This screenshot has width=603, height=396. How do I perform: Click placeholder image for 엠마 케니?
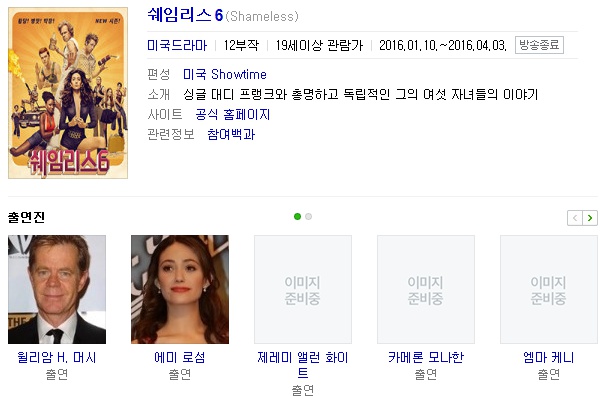(549, 290)
